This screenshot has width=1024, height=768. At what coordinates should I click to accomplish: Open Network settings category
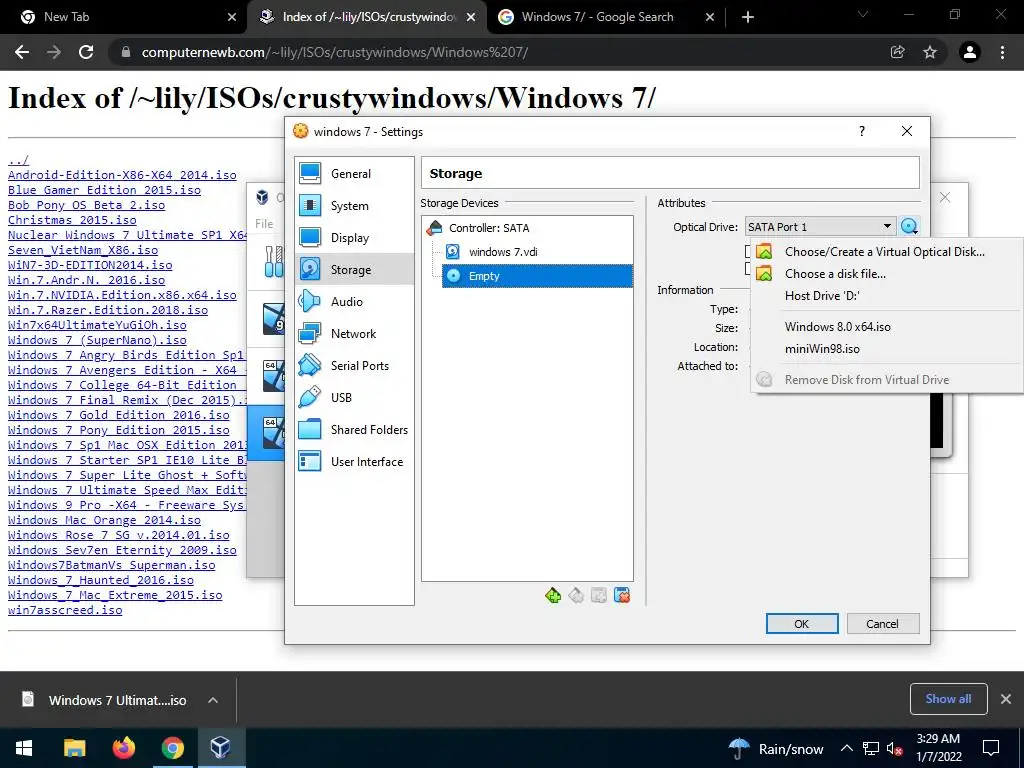tap(354, 334)
